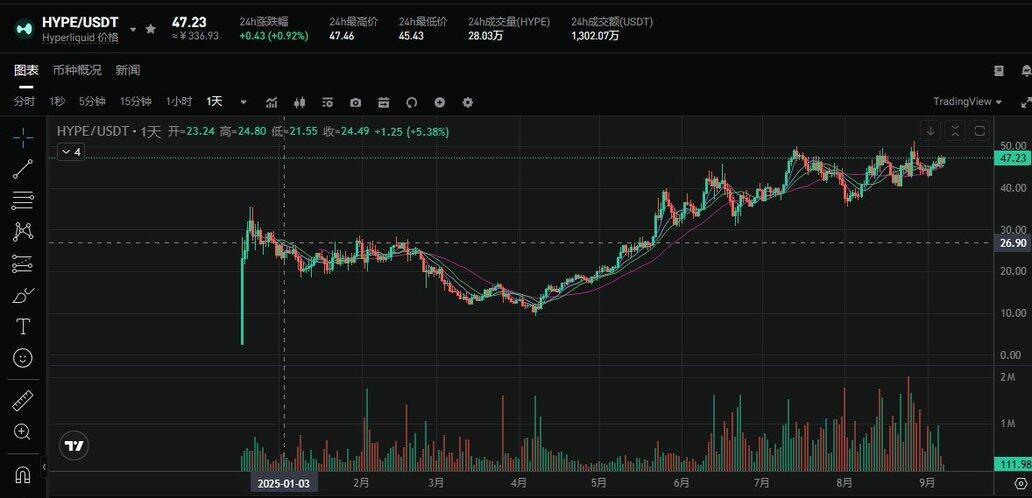The image size is (1032, 498).
Task: Click the reset chart refresh icon
Action: pyautogui.click(x=412, y=102)
